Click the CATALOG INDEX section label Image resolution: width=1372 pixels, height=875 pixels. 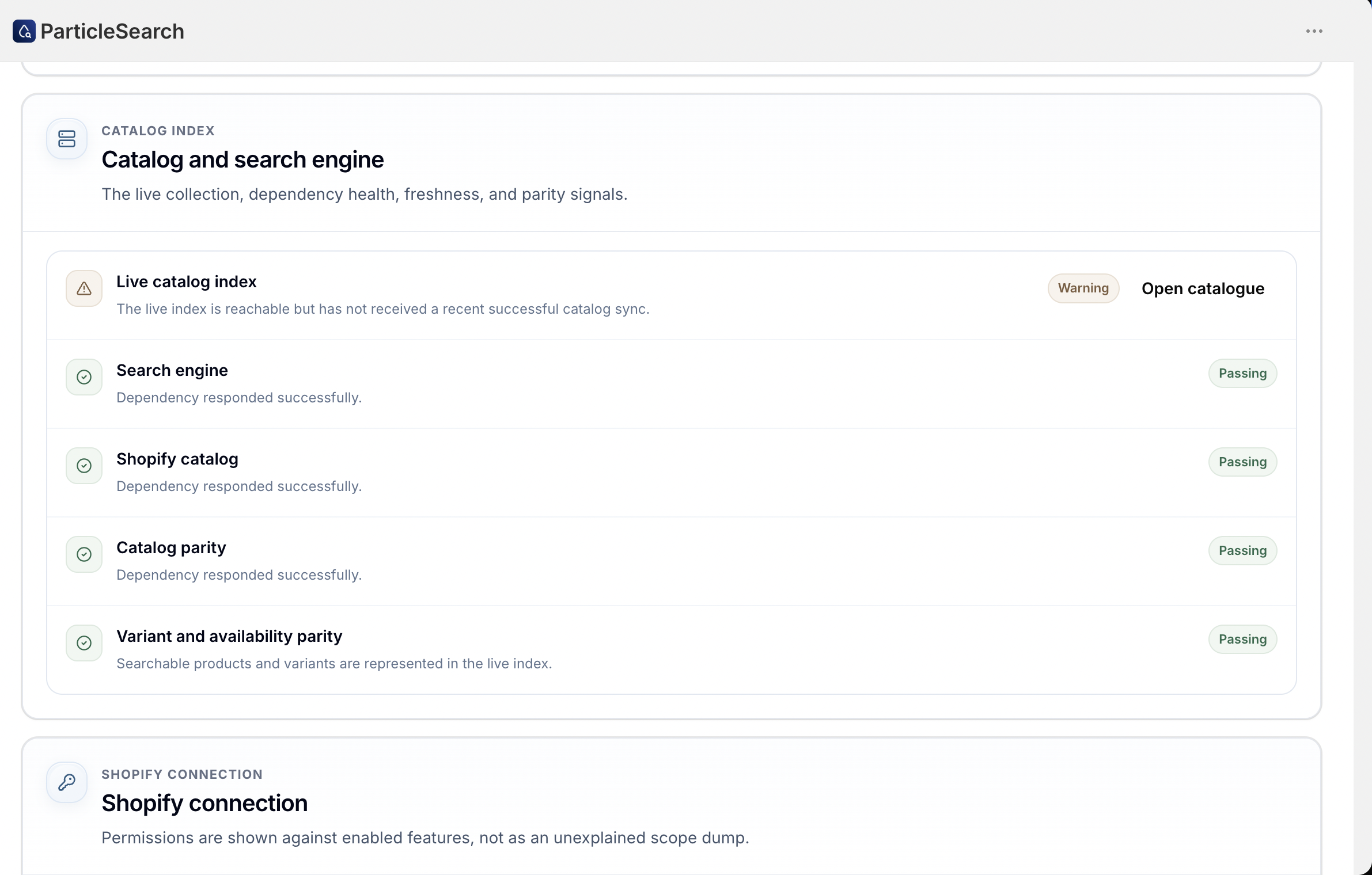tap(158, 131)
